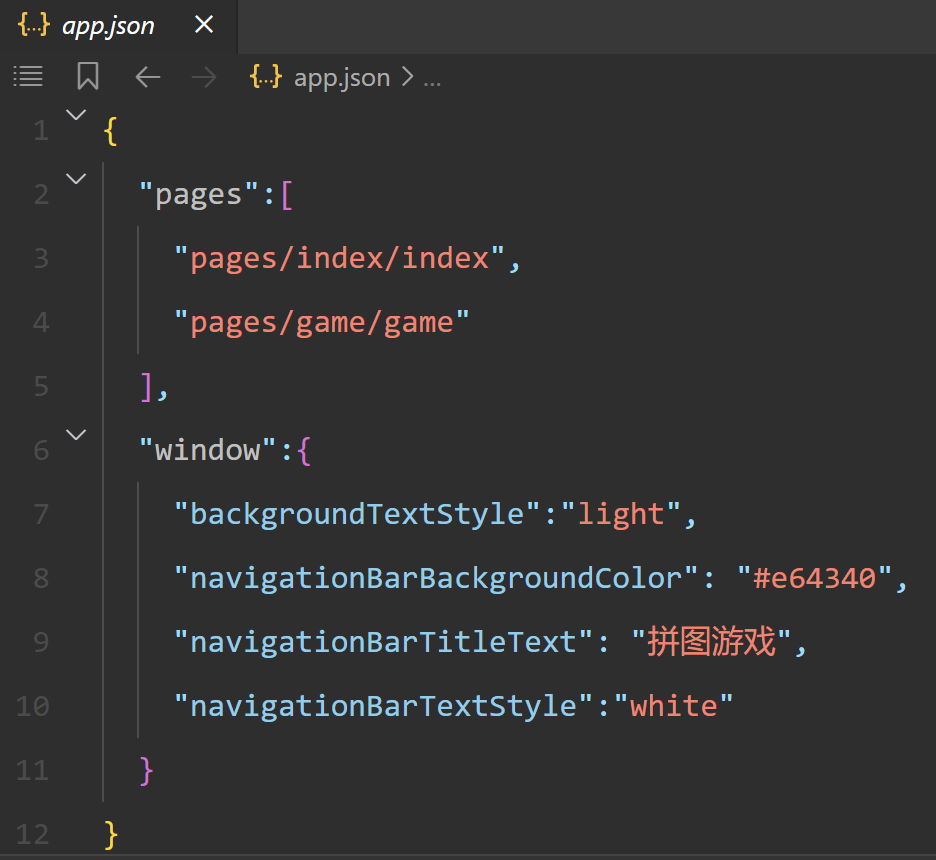Click the "pages" key text
The height and width of the screenshot is (860, 936).
[x=199, y=195]
